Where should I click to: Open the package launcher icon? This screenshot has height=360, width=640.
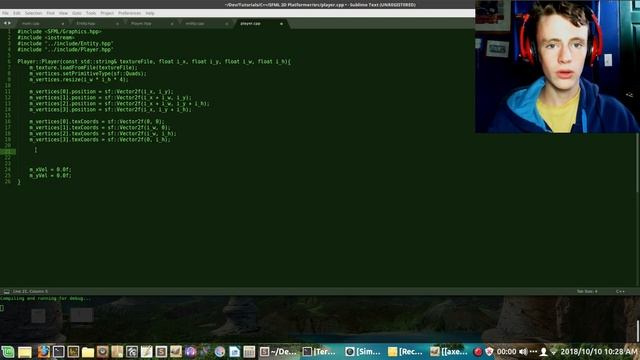pyautogui.click(x=117, y=351)
